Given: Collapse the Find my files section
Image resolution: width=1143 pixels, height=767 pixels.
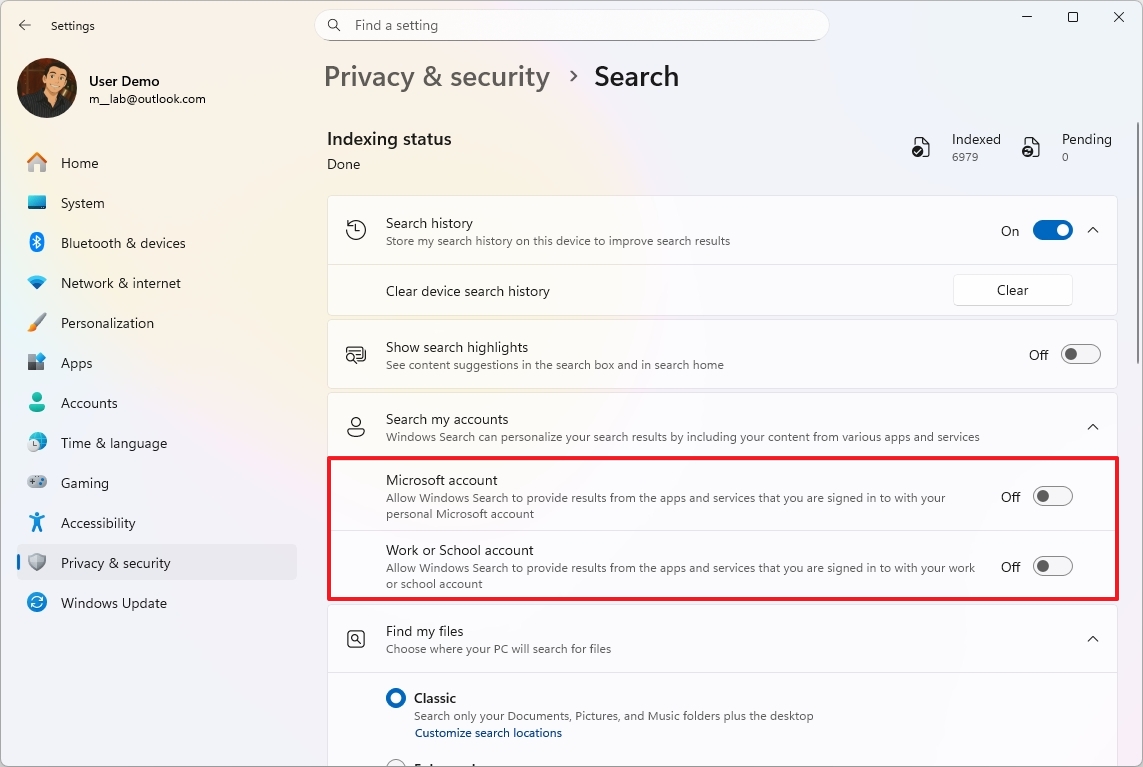Looking at the screenshot, I should (1093, 638).
